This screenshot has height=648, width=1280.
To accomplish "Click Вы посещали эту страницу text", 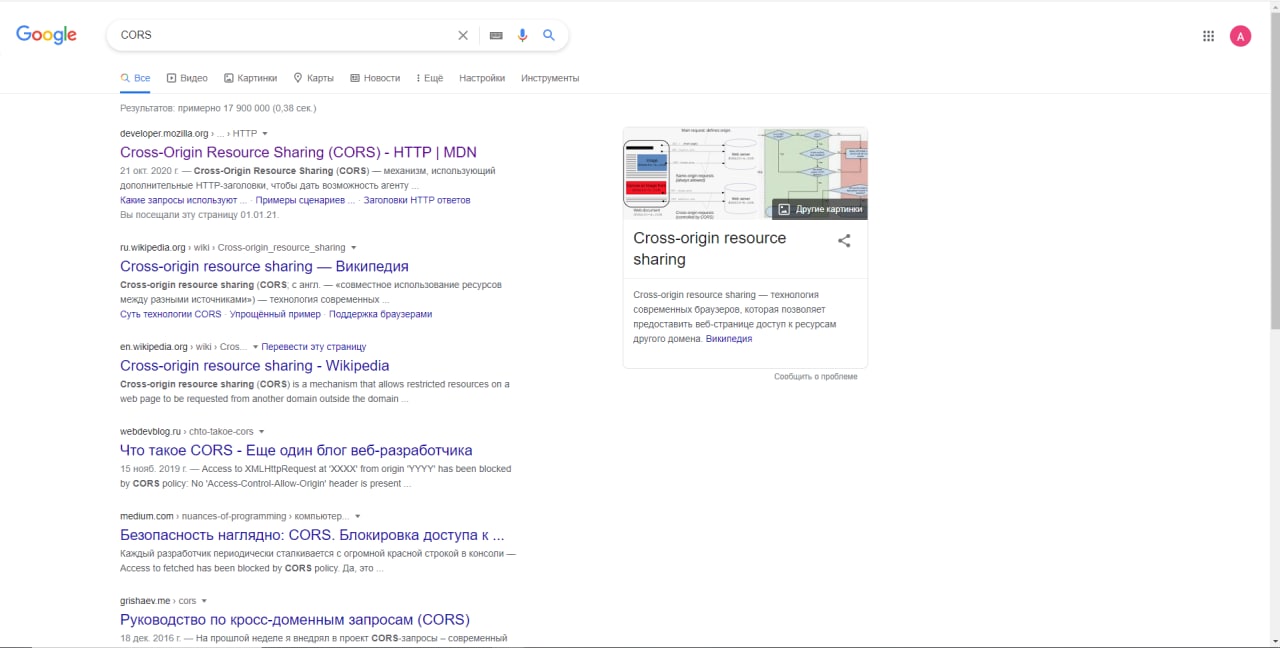I will tap(199, 215).
